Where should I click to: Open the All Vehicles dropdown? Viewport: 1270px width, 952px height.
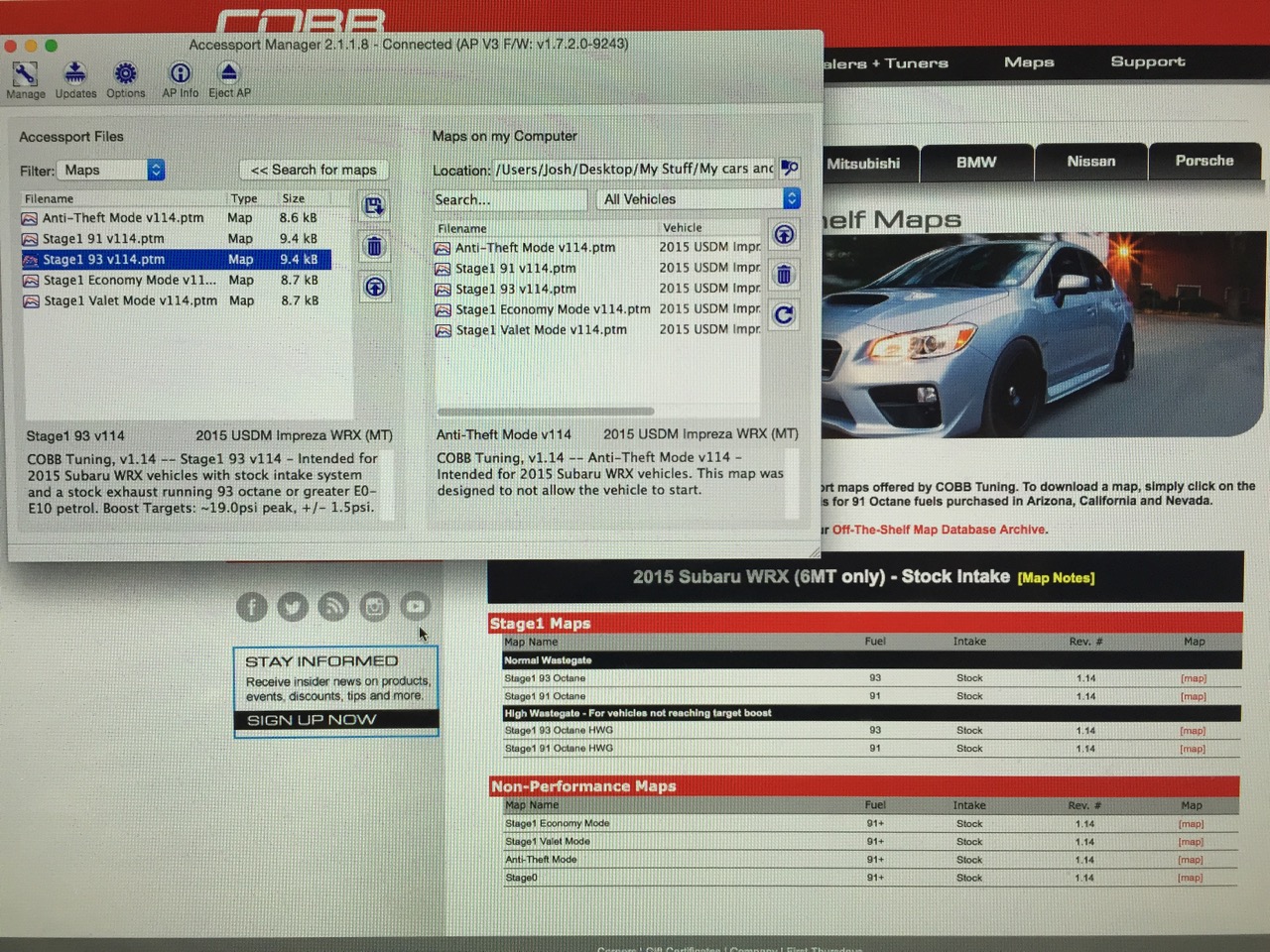coord(699,199)
